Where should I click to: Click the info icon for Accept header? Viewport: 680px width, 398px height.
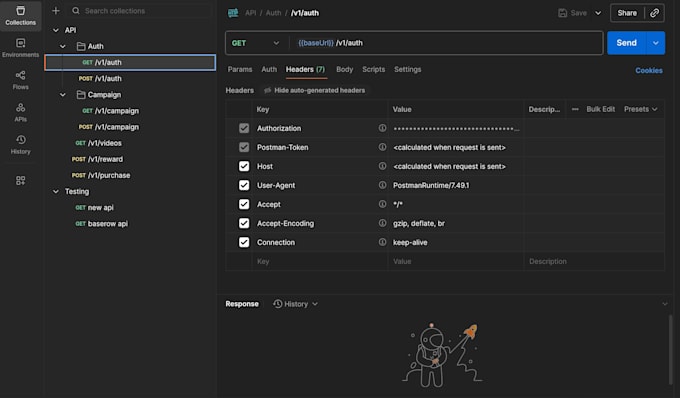coord(382,204)
